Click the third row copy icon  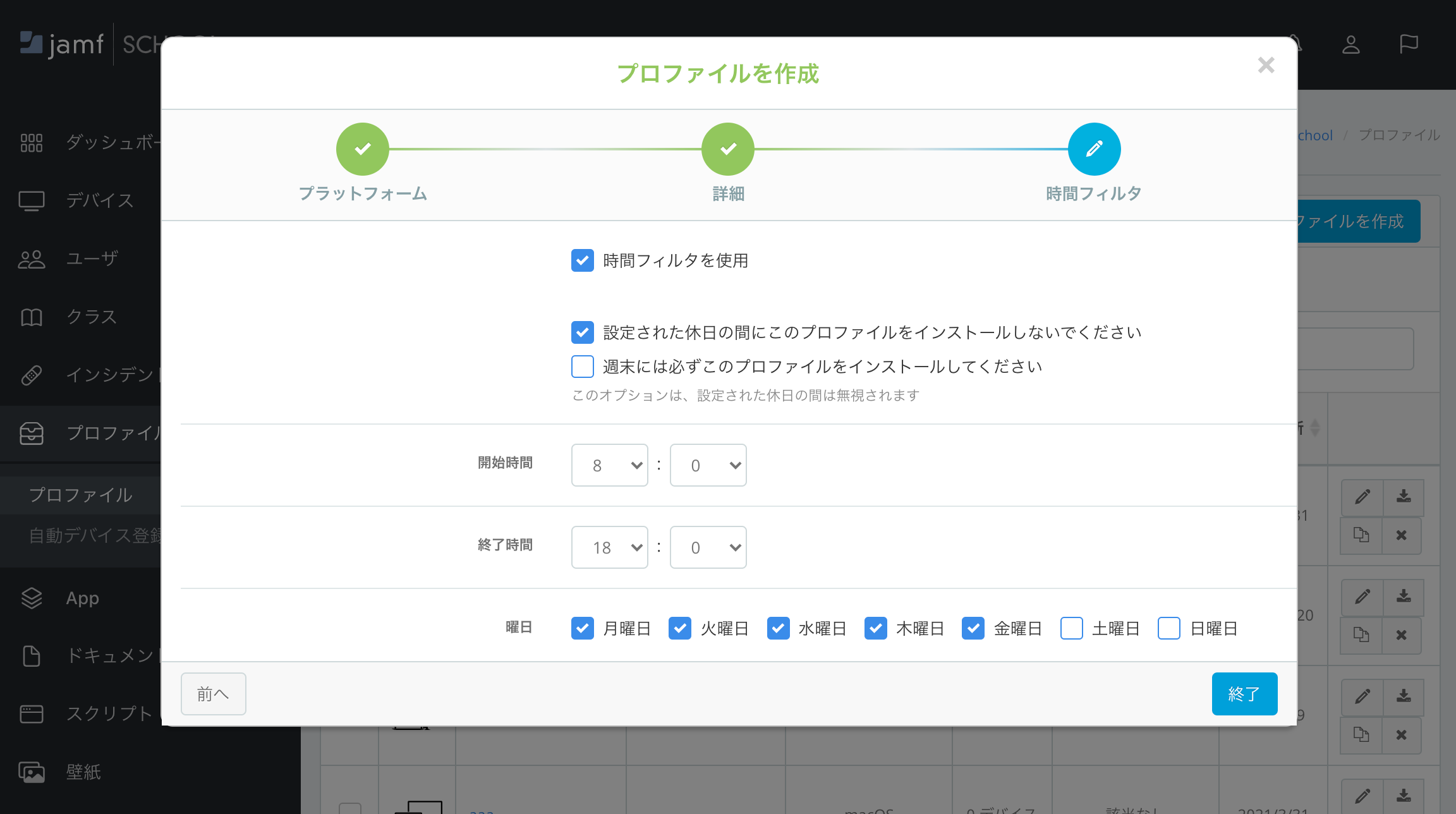[1361, 735]
